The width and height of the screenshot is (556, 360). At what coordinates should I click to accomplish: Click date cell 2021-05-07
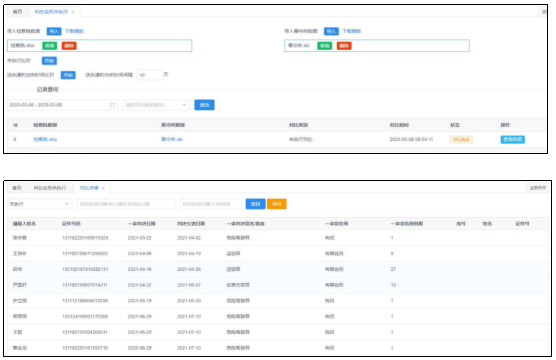(x=189, y=285)
